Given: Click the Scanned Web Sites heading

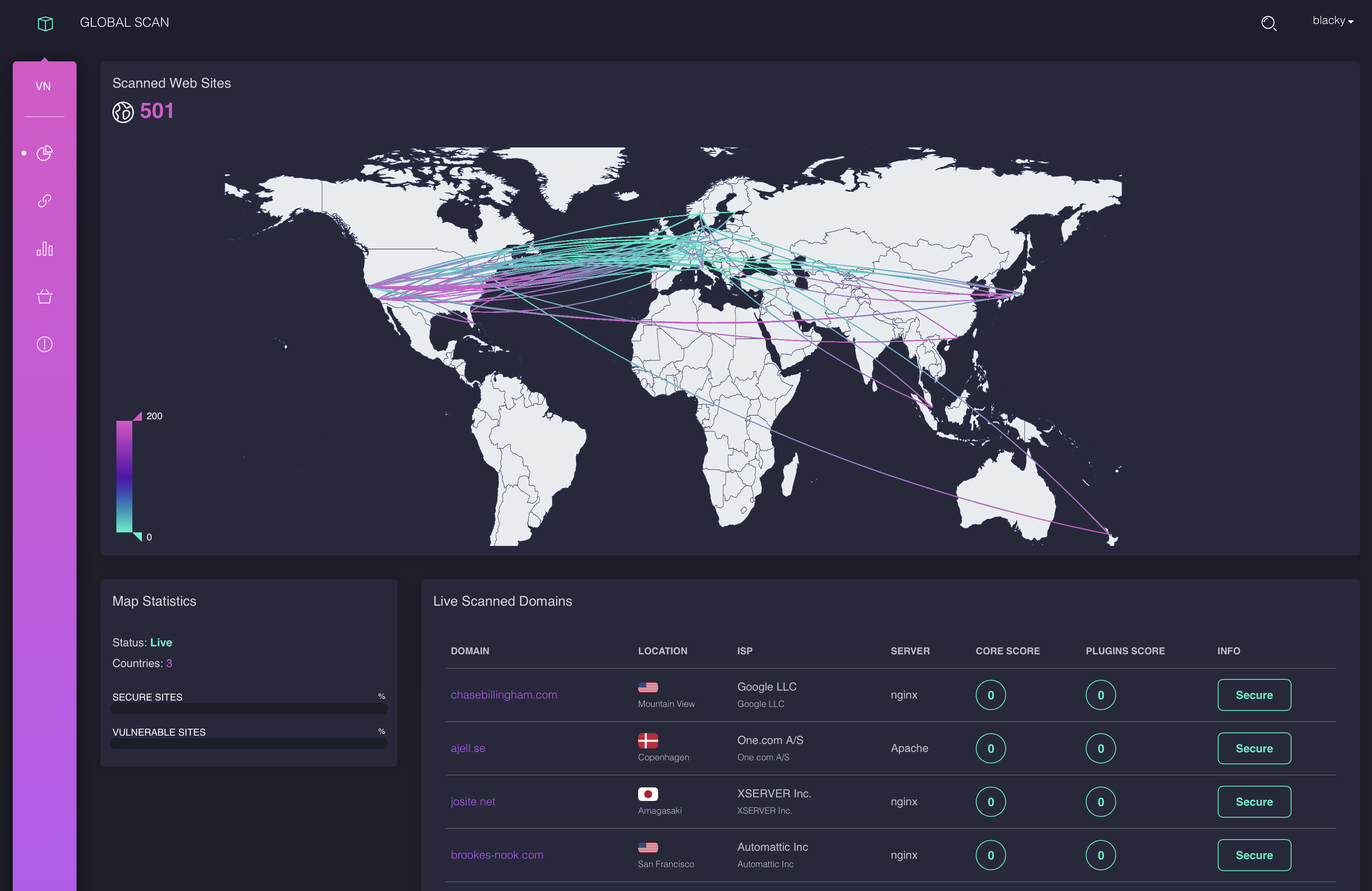Looking at the screenshot, I should 171,83.
